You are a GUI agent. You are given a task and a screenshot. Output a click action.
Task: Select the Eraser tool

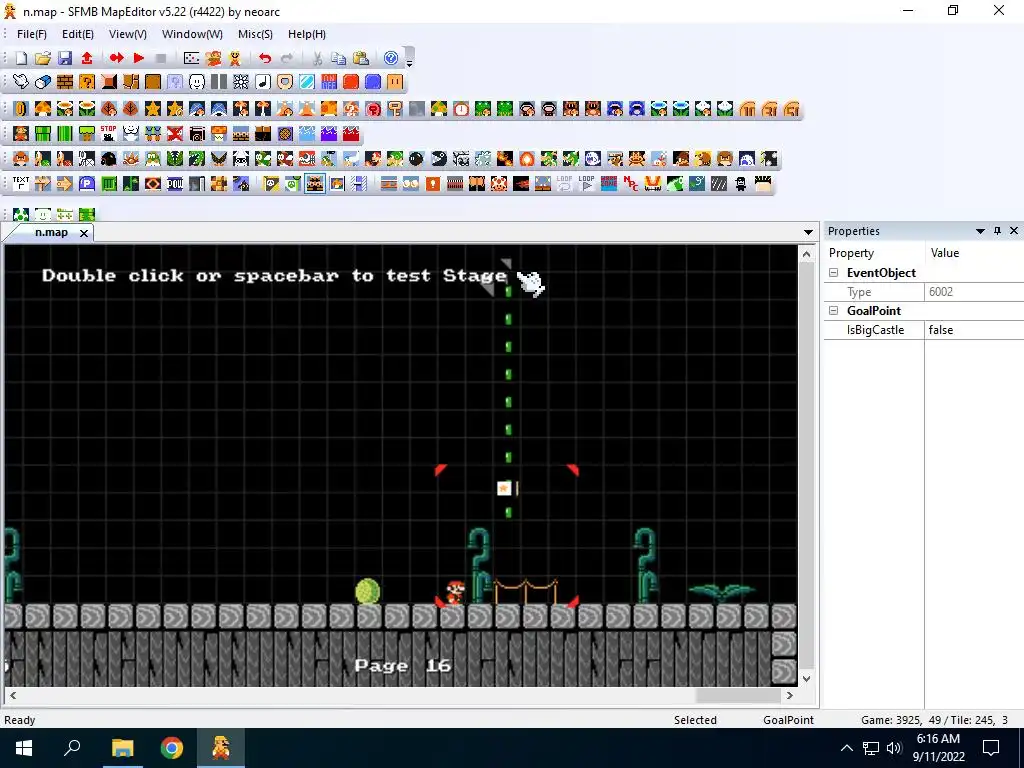pyautogui.click(x=42, y=82)
